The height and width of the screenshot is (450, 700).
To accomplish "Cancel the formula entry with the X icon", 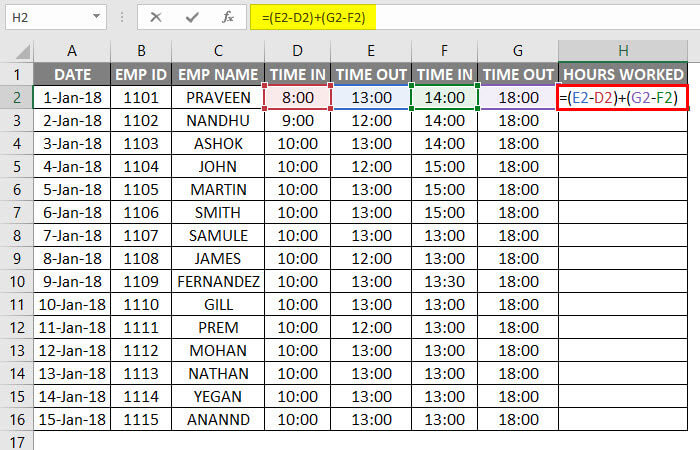I will point(156,17).
